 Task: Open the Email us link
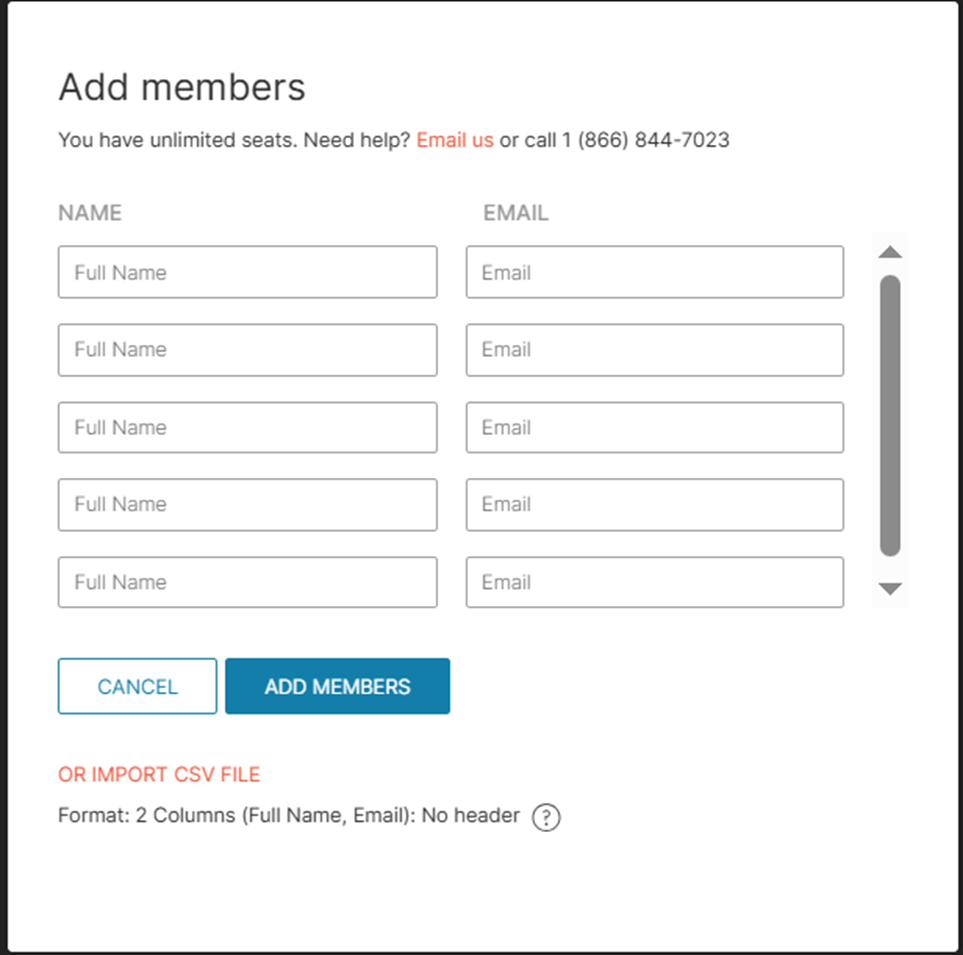tap(455, 140)
